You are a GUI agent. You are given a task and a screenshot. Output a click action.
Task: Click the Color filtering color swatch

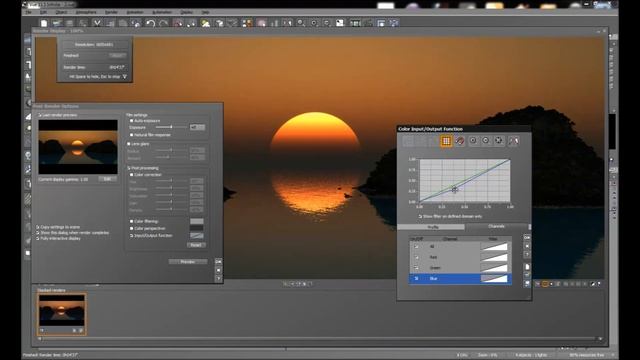coord(197,221)
